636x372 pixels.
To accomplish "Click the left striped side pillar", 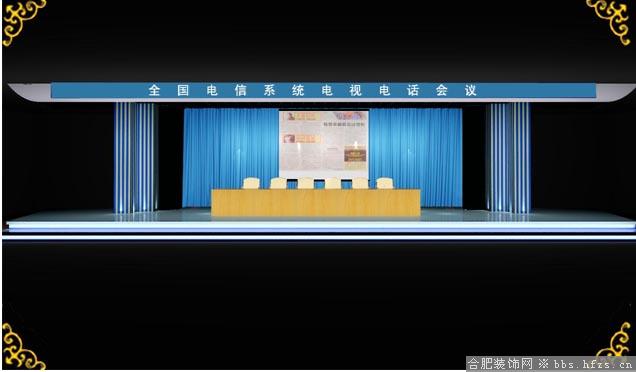I will [x=135, y=157].
